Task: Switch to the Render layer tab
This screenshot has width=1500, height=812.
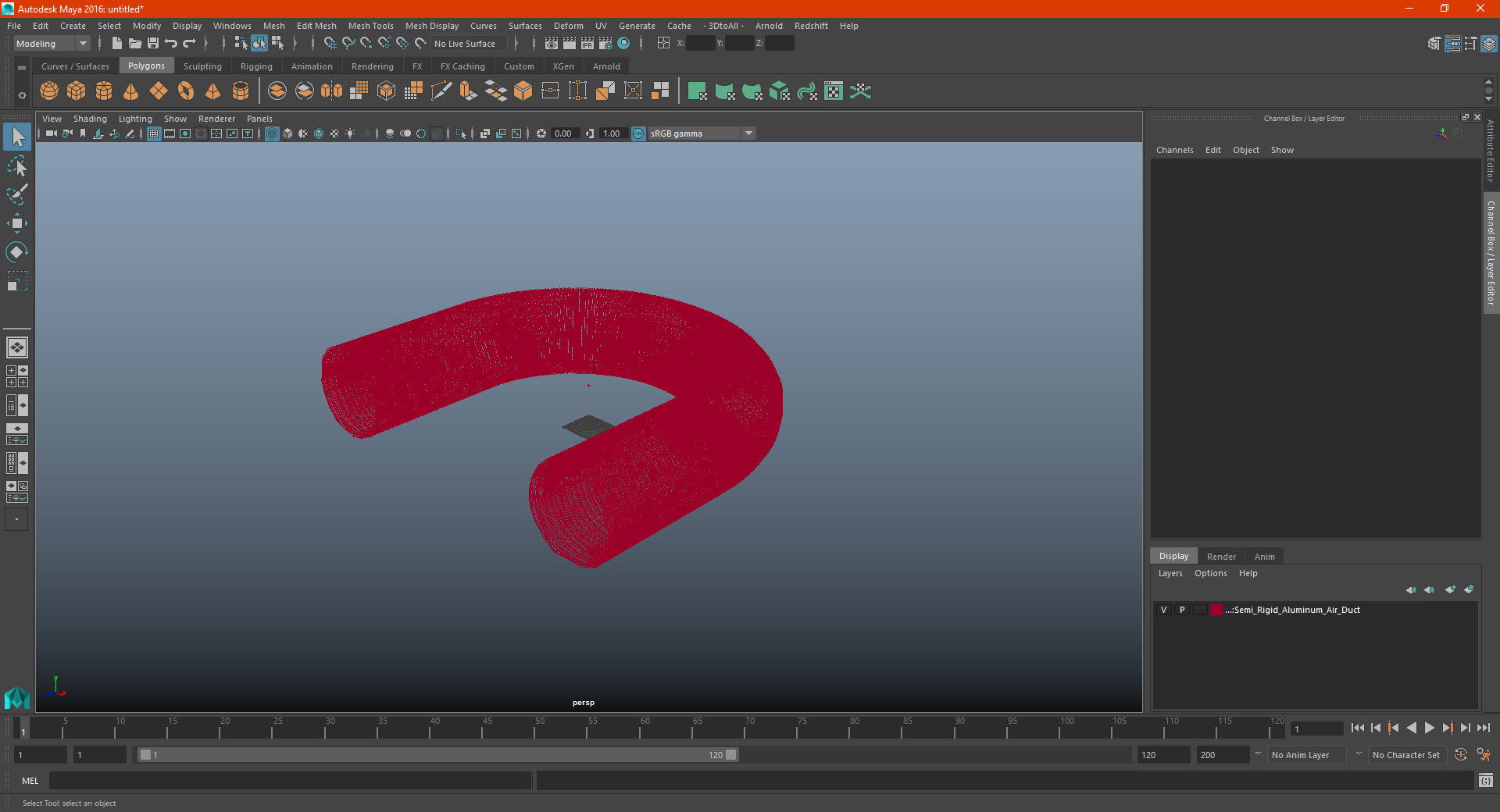Action: click(x=1221, y=557)
